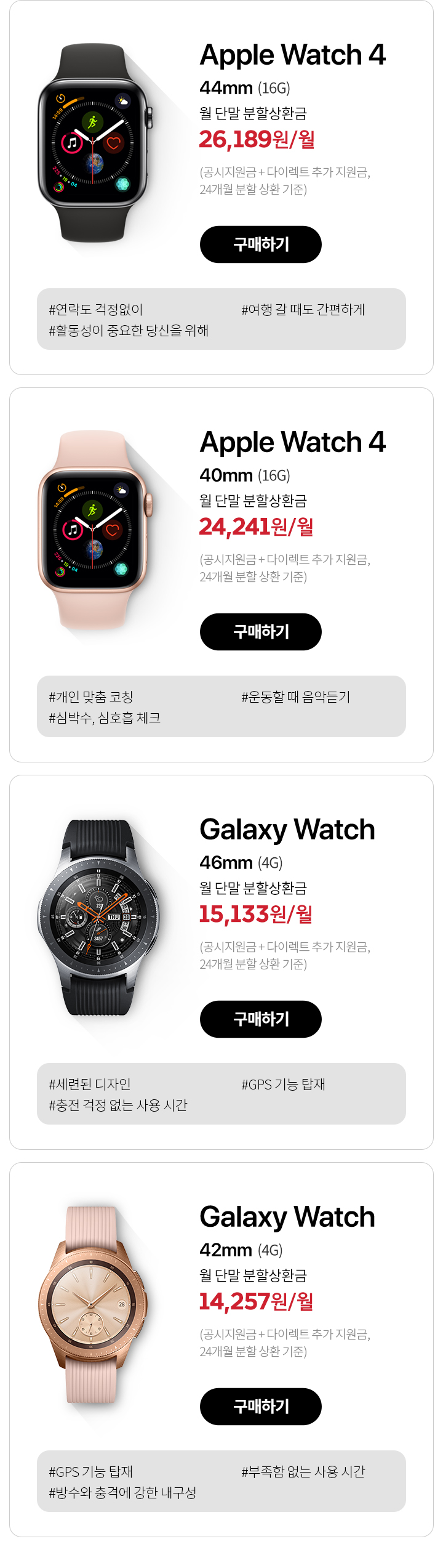Buy the Galaxy Watch 46mm
Screen dimensions: 443x1568
261,1019
